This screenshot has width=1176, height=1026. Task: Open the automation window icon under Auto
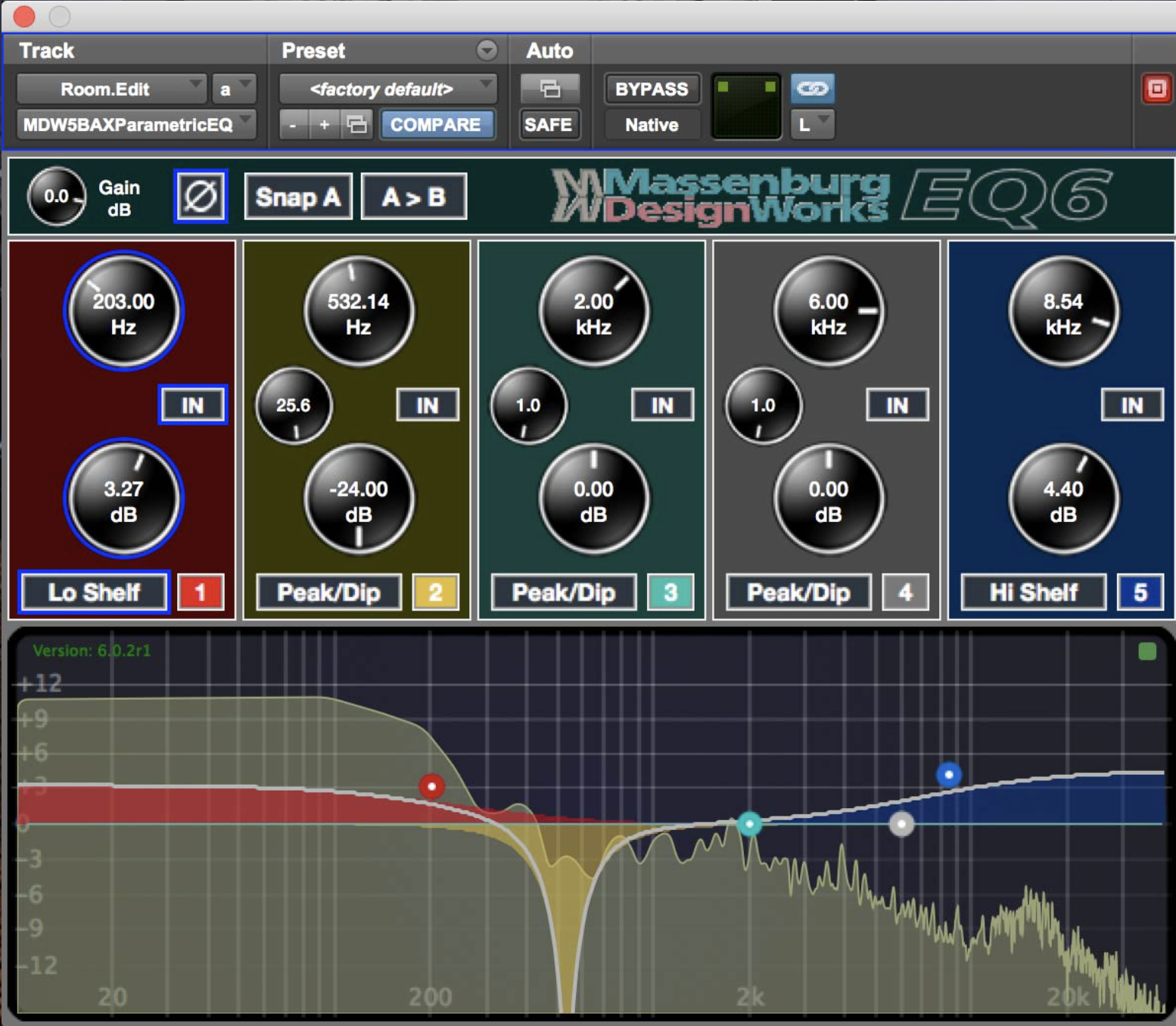click(549, 89)
